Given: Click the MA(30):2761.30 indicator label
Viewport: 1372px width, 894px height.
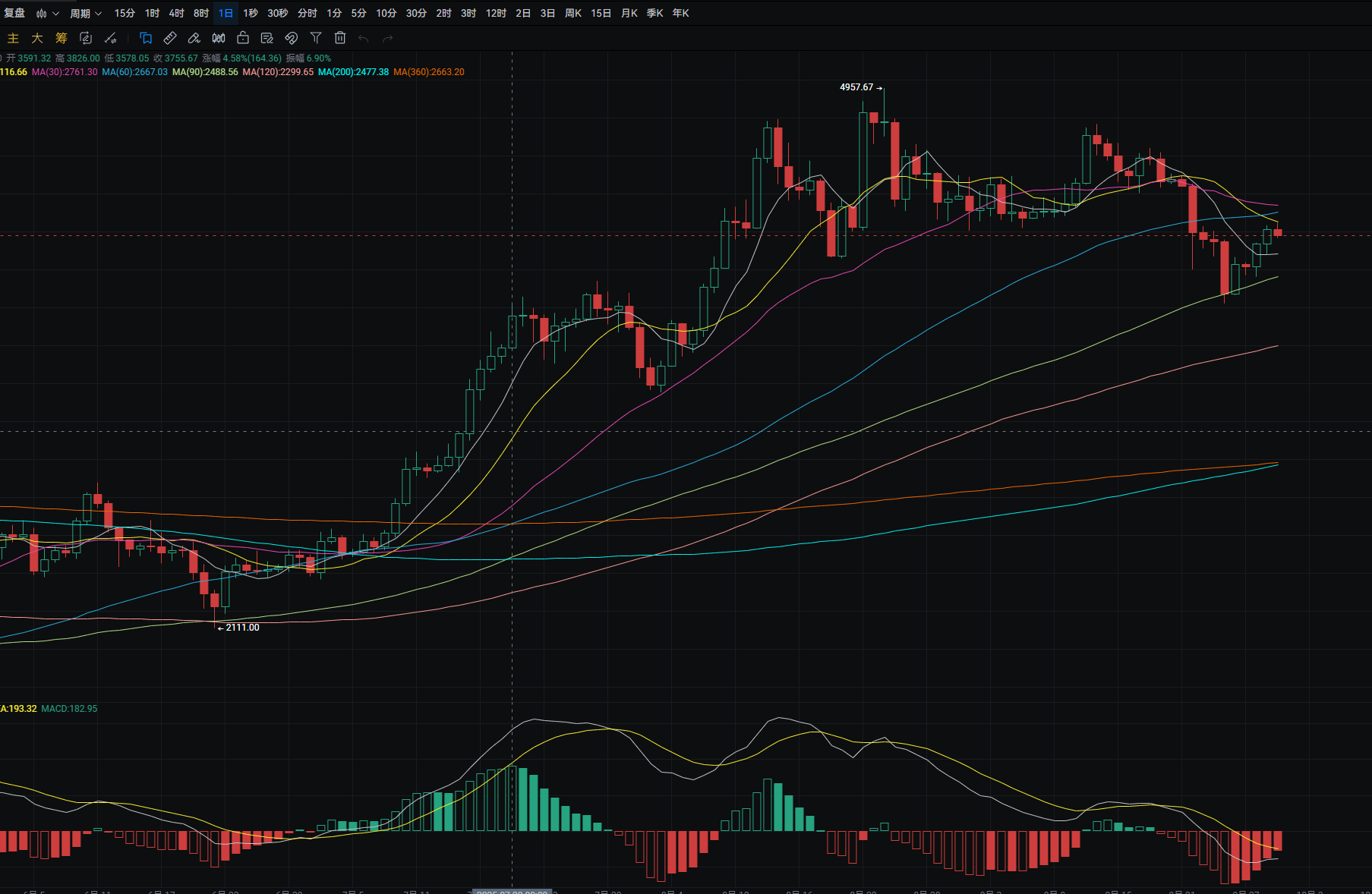Looking at the screenshot, I should click(x=65, y=72).
